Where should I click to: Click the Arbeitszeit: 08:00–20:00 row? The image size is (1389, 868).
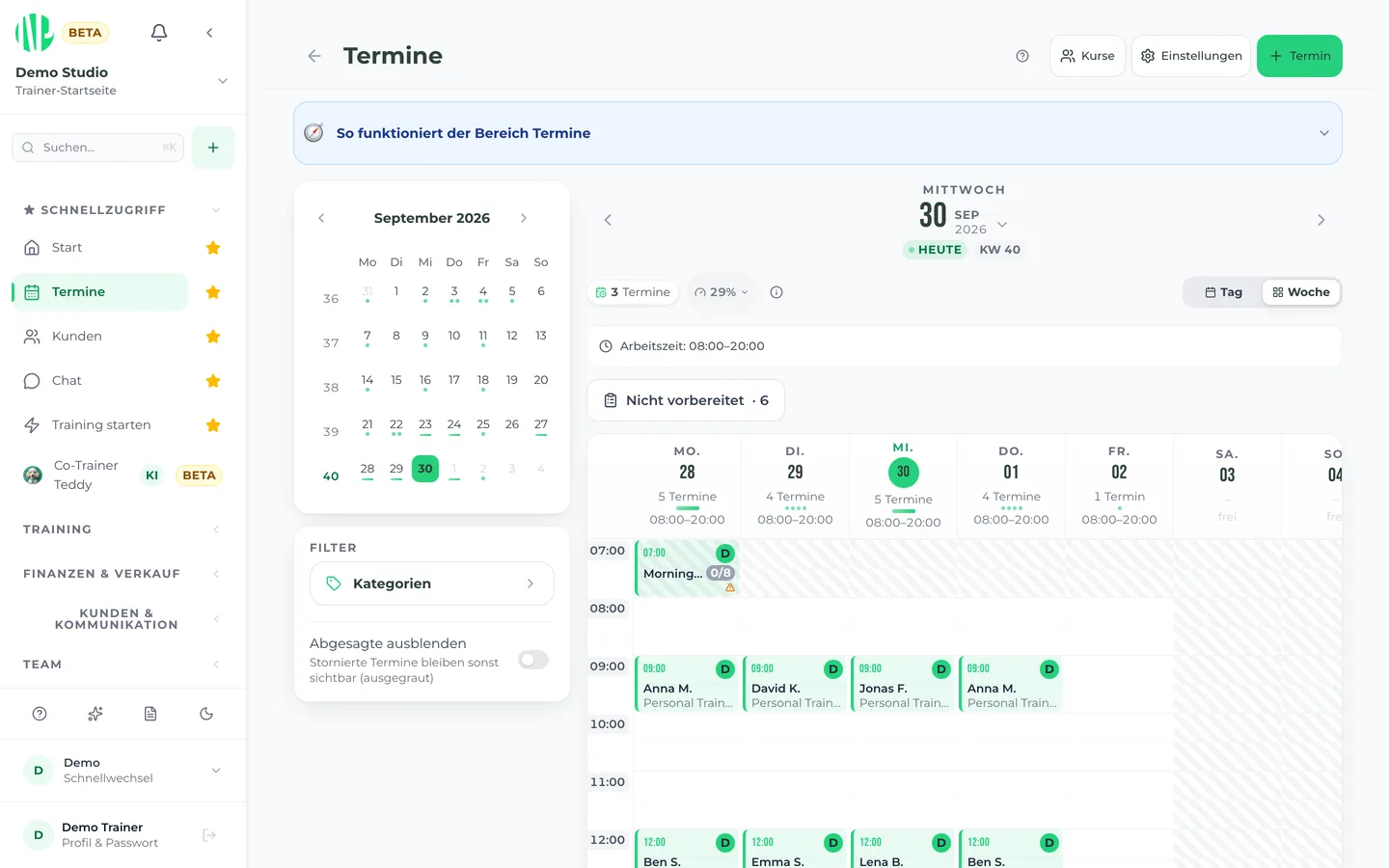[x=965, y=346]
